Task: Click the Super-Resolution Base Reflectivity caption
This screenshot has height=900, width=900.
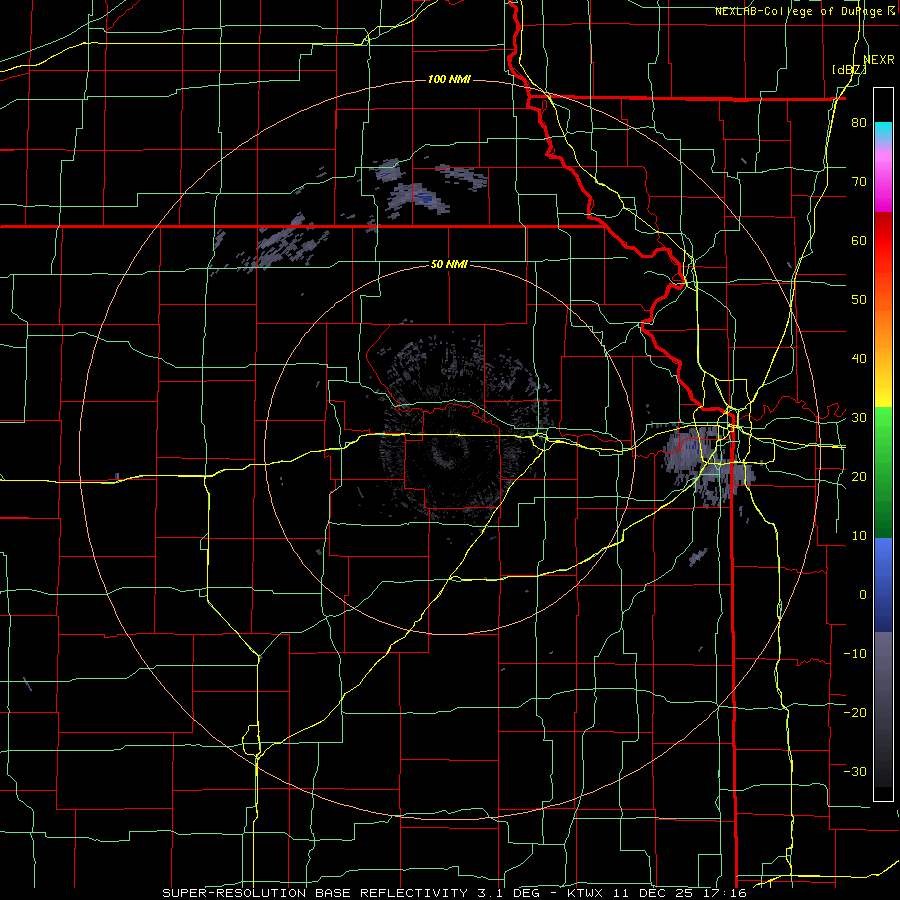Action: point(454,893)
